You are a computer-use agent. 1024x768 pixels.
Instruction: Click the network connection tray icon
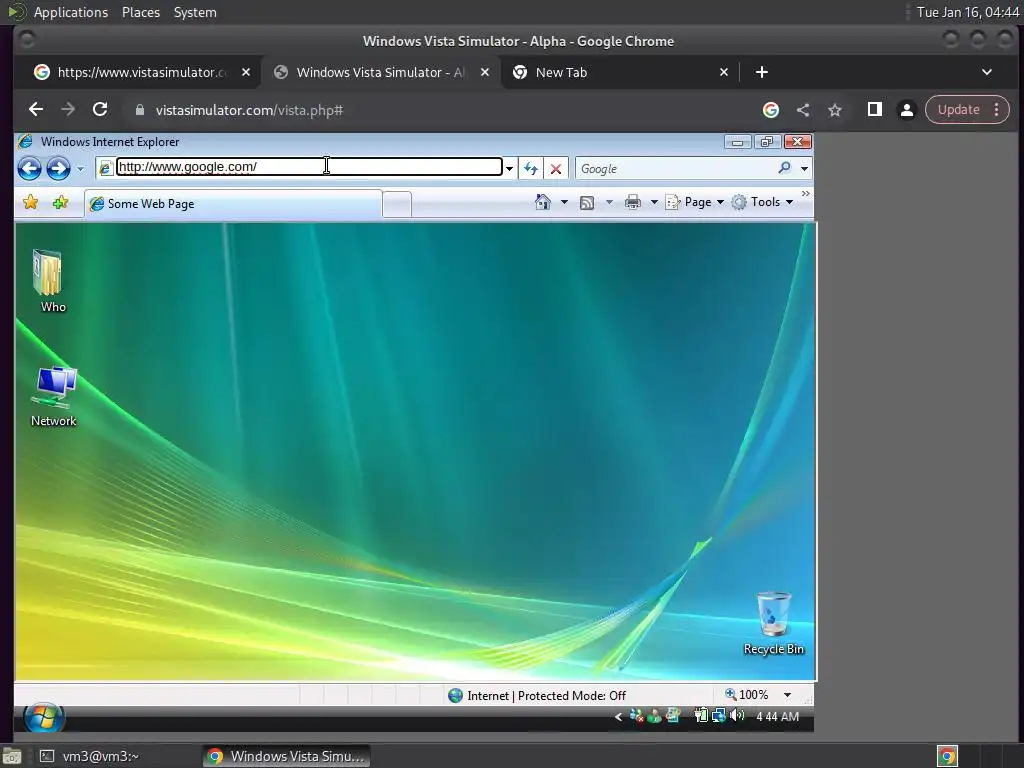(x=719, y=716)
